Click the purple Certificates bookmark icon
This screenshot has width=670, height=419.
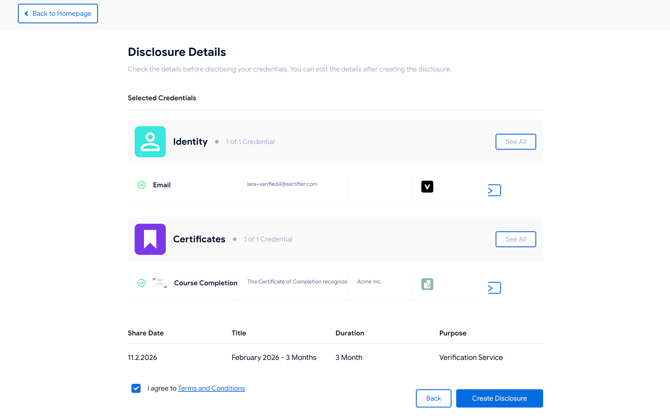[x=150, y=239]
